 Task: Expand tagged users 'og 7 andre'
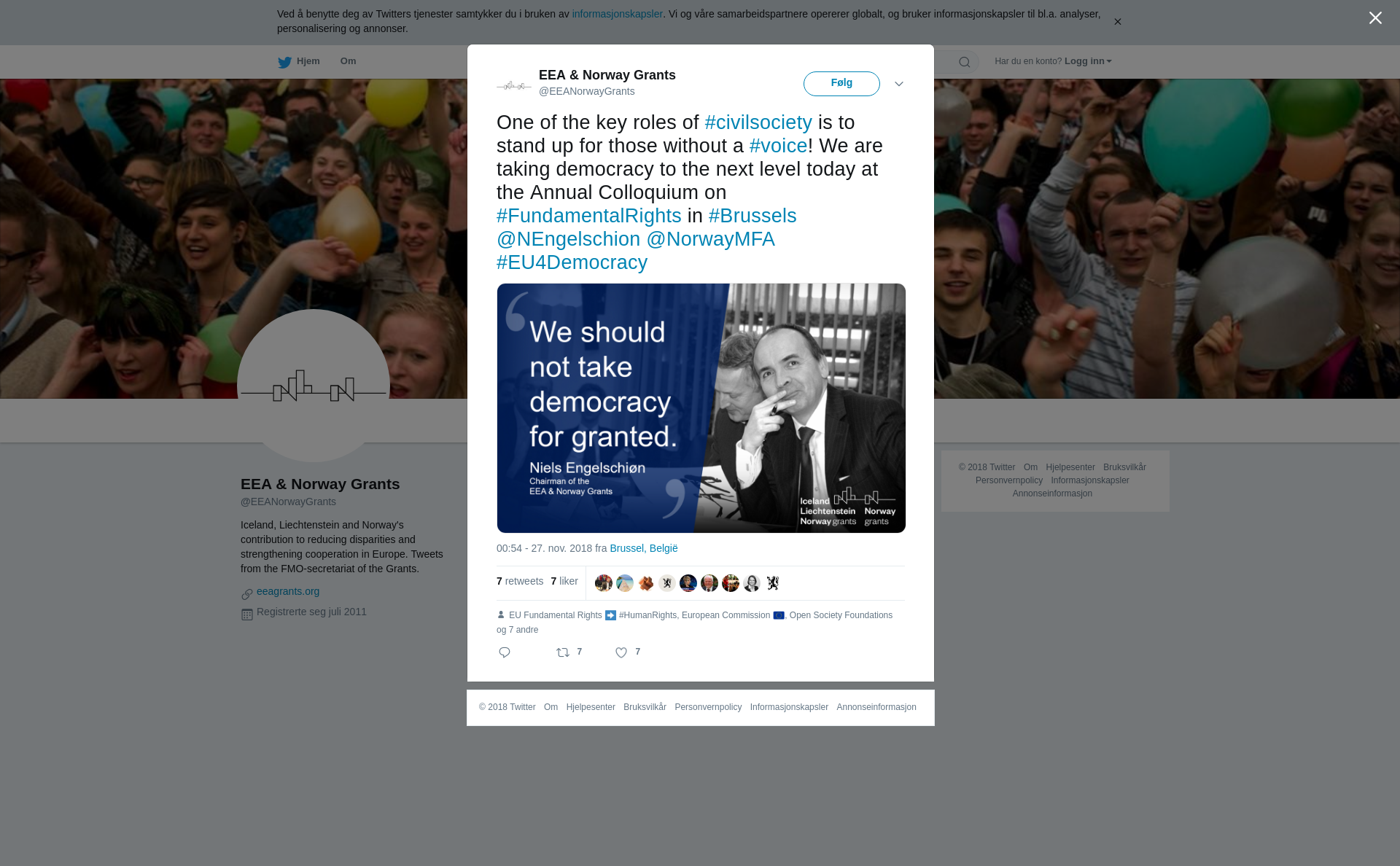[x=518, y=630]
